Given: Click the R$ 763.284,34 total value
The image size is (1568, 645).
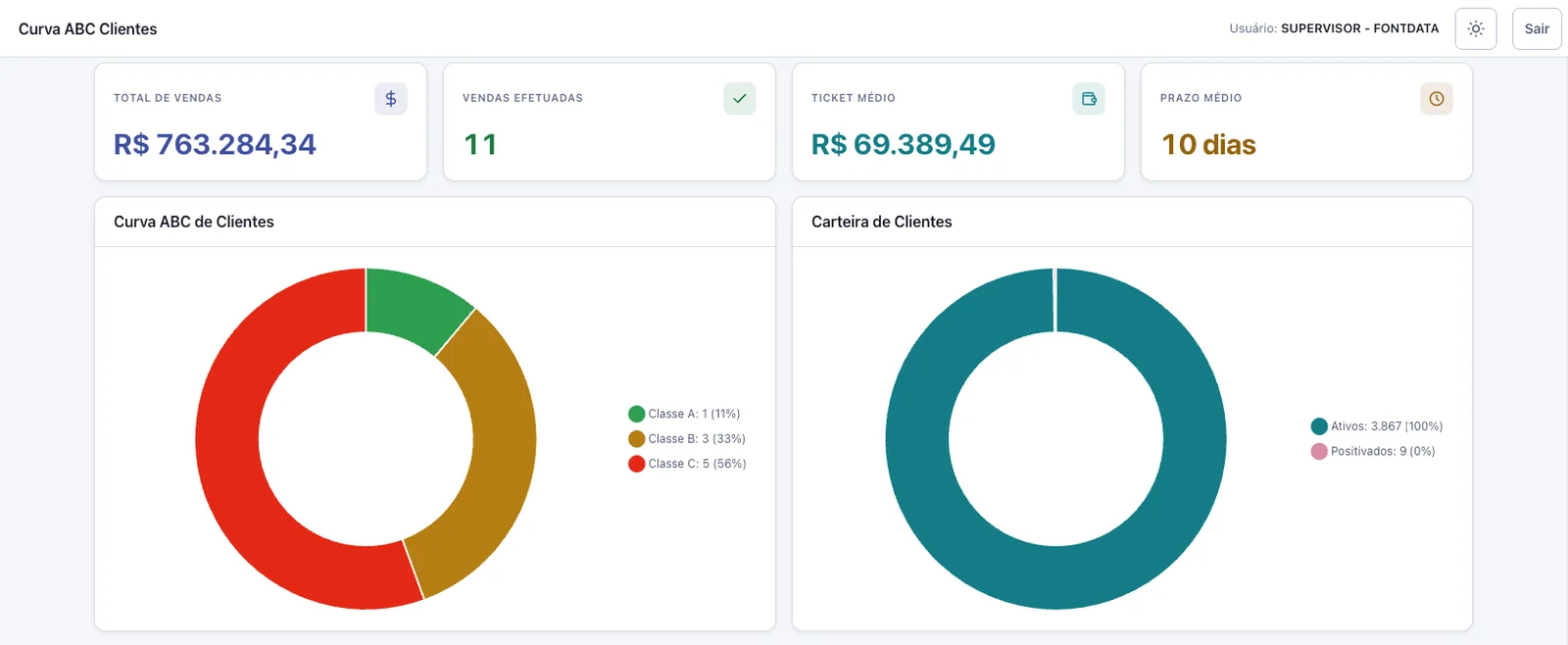Looking at the screenshot, I should click(215, 144).
